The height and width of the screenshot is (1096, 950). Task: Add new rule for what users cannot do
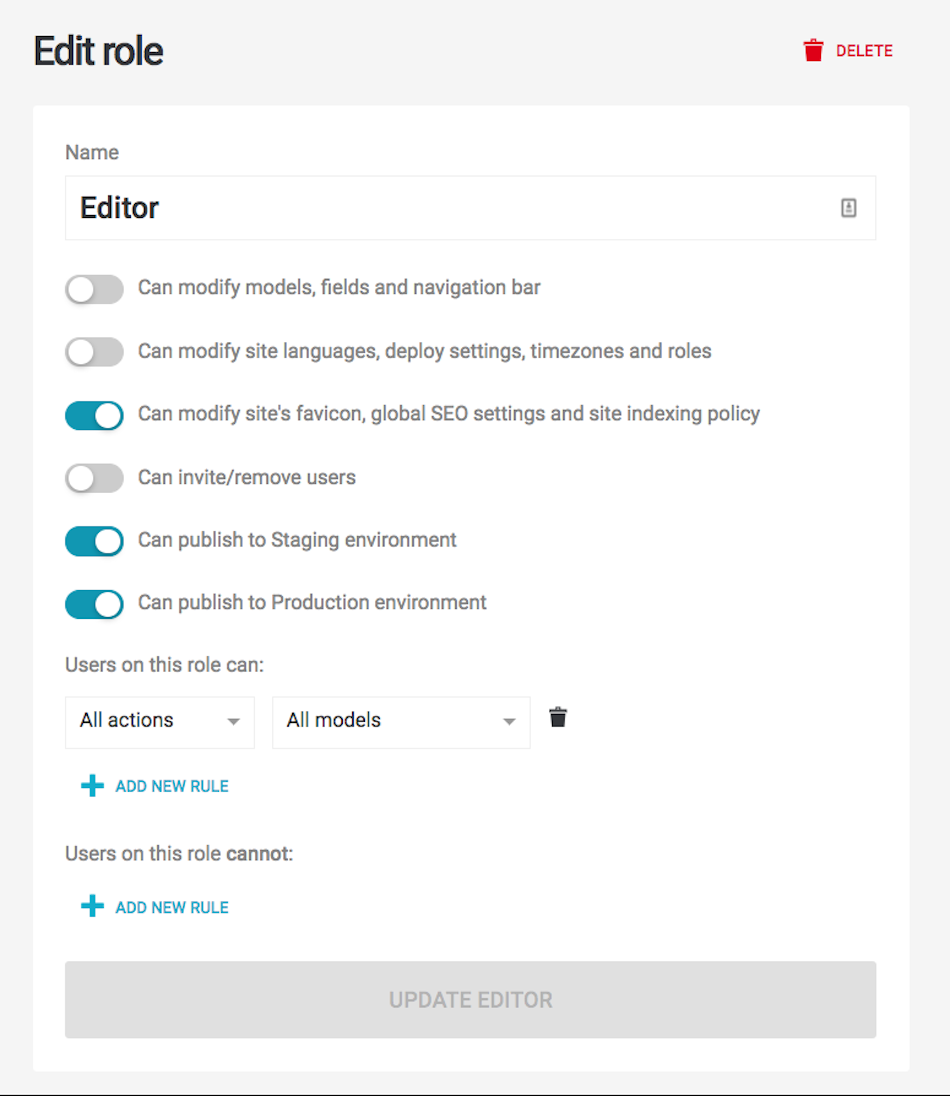[x=155, y=907]
